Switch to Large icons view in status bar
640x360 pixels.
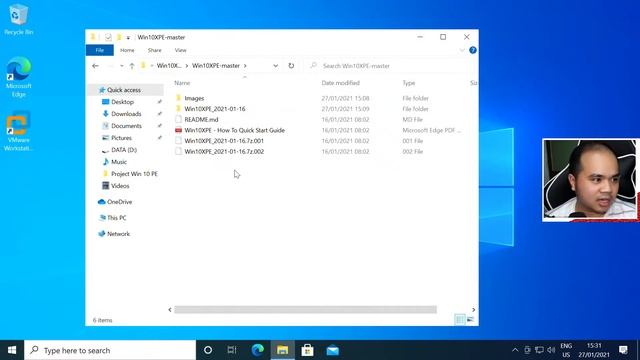point(471,320)
